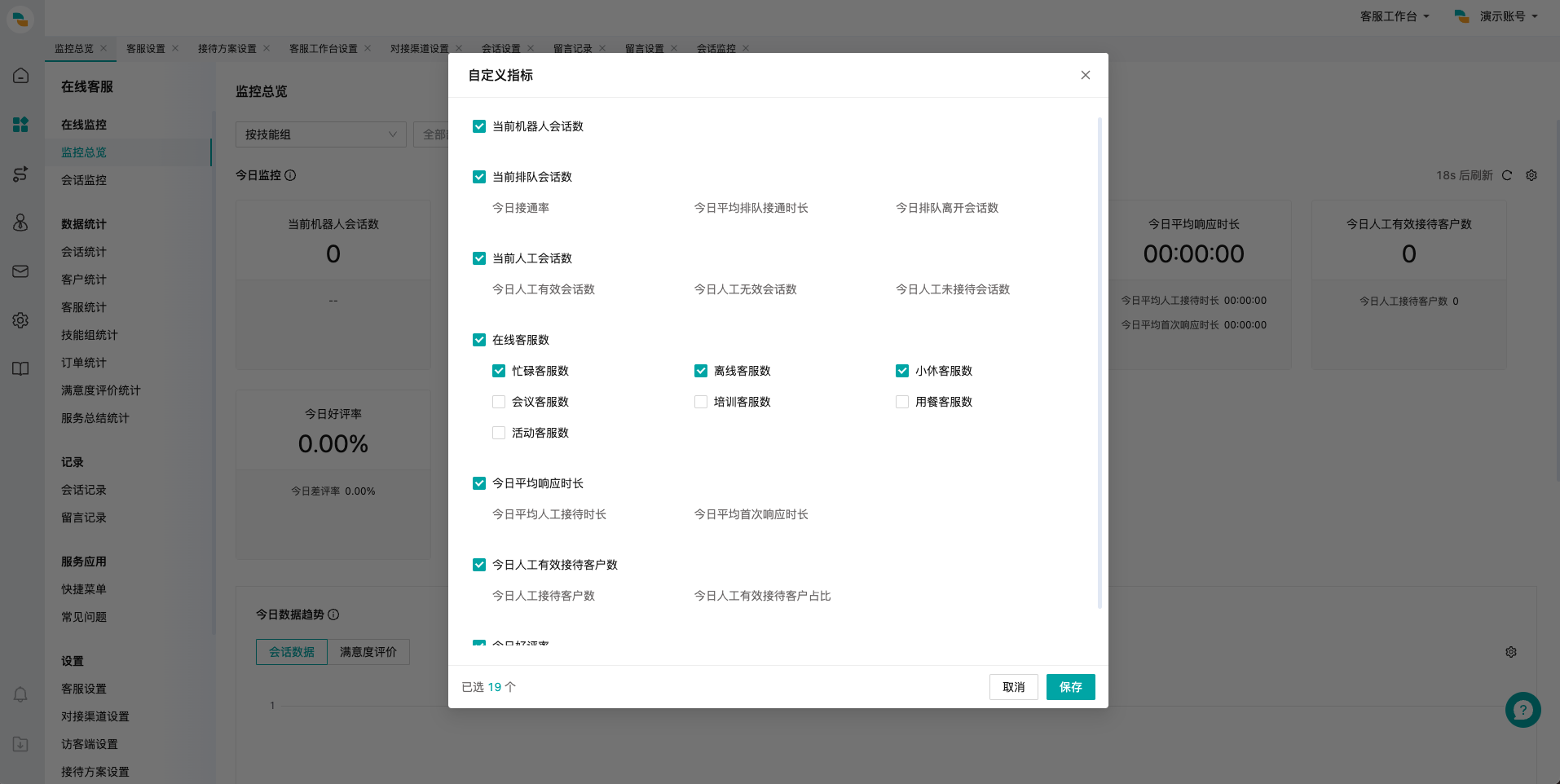
Task: Open 会话统计 in sidebar menu
Action: [84, 252]
